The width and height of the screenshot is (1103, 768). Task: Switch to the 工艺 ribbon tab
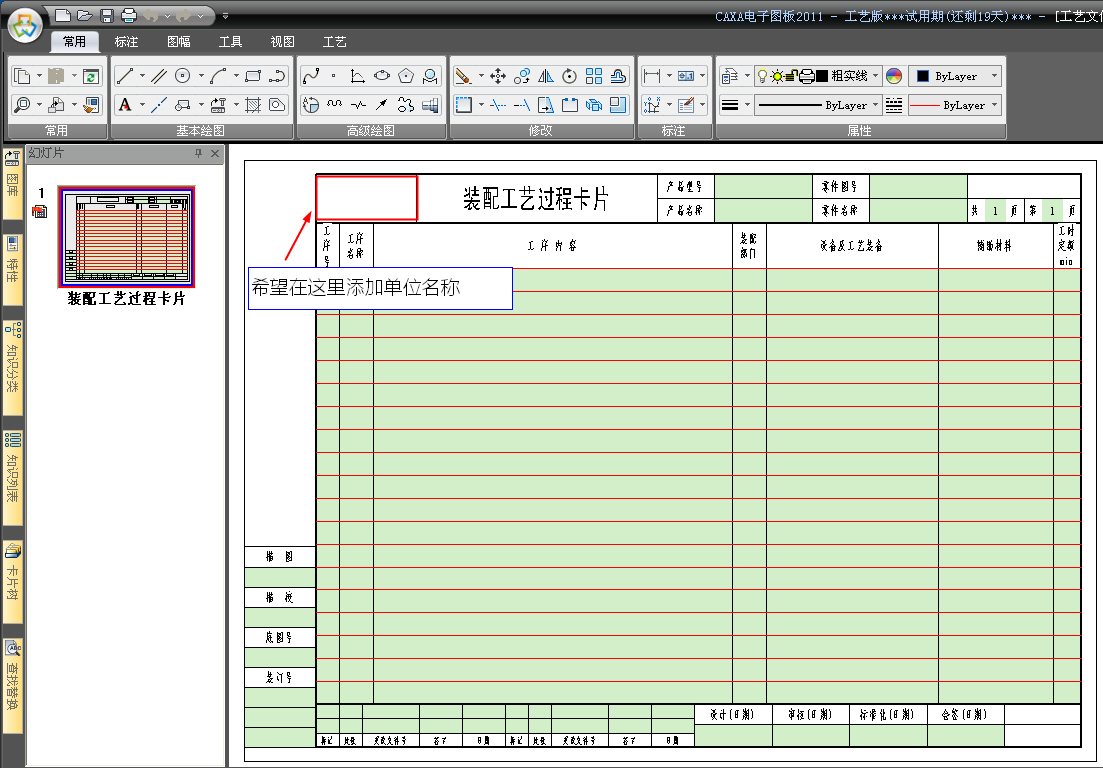click(x=335, y=42)
